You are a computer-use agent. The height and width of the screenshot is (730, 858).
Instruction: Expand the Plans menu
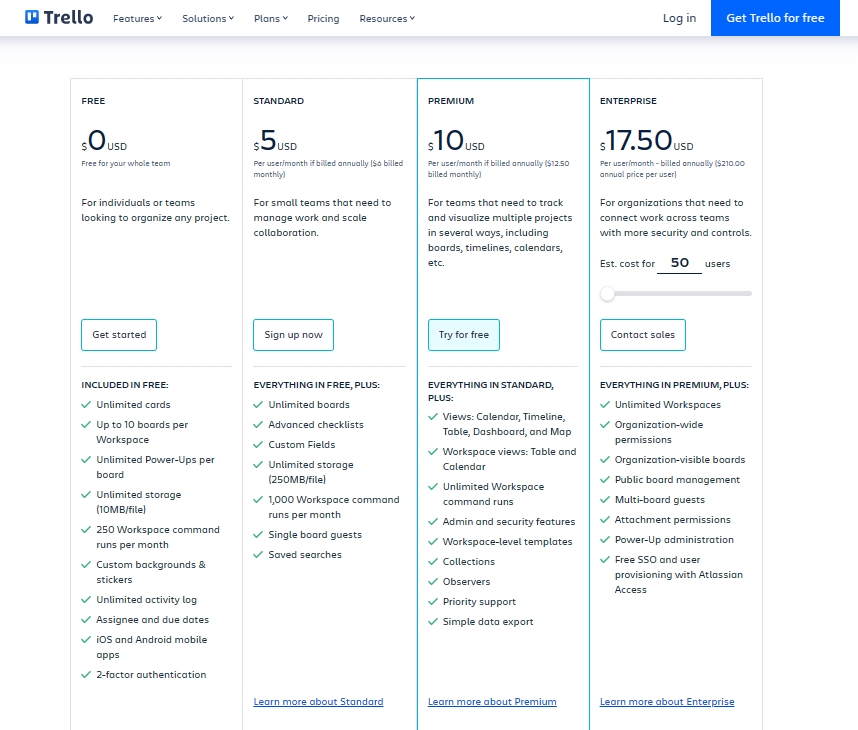[x=270, y=18]
